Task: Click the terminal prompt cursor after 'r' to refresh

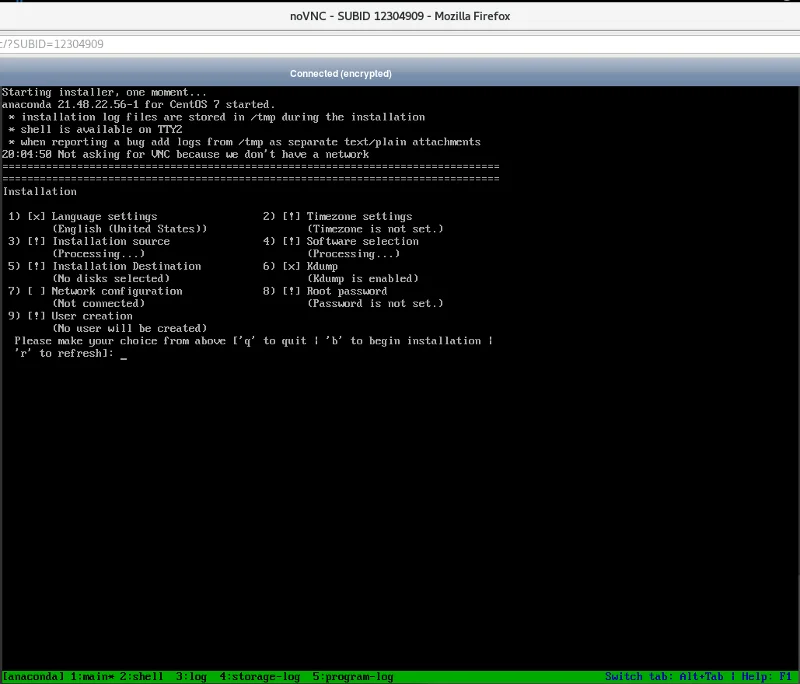Action: click(x=123, y=354)
